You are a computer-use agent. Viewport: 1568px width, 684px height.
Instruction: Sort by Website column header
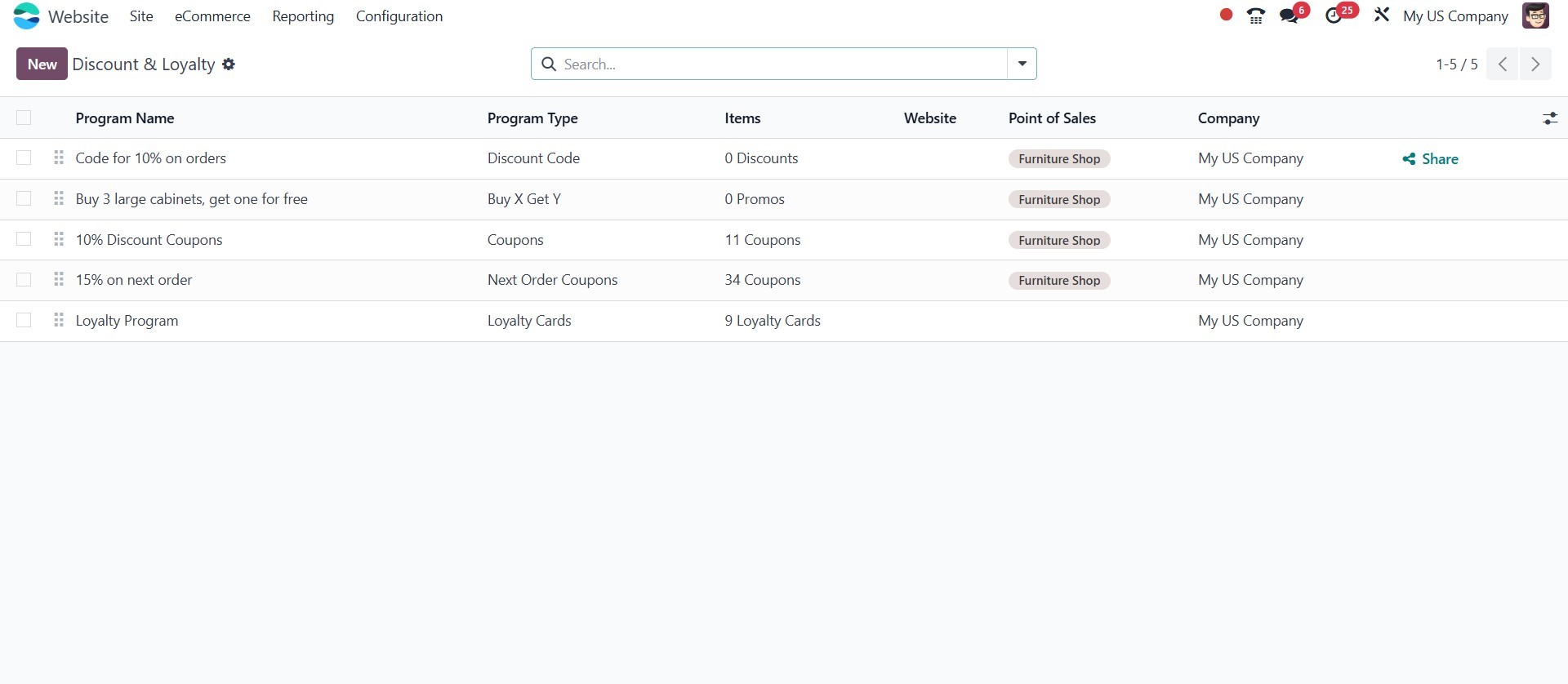click(x=930, y=118)
